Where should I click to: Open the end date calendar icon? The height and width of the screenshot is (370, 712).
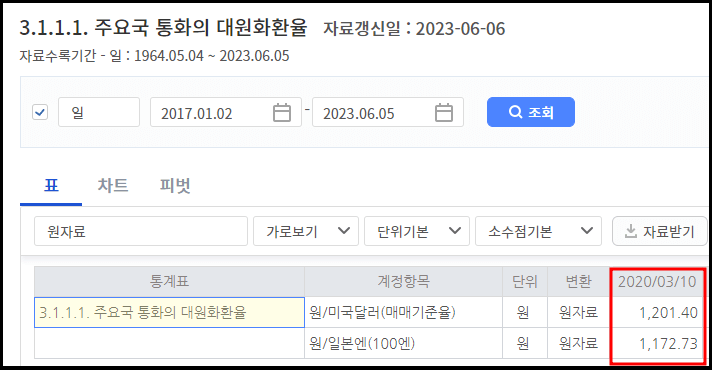(x=444, y=112)
